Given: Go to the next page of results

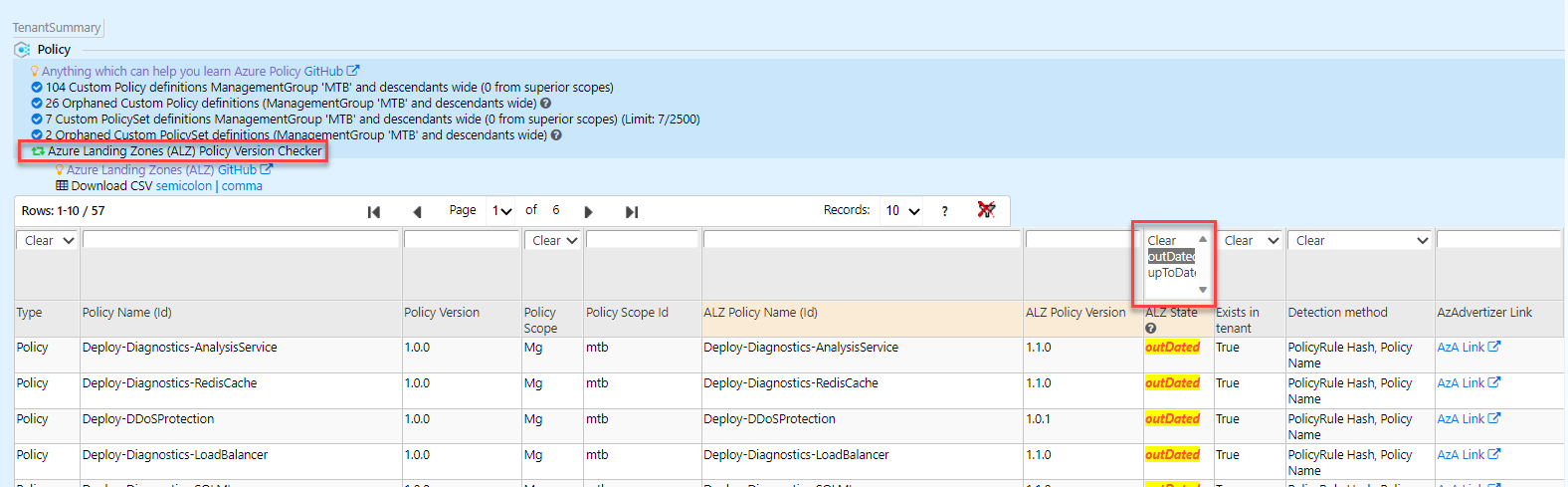Looking at the screenshot, I should [588, 212].
